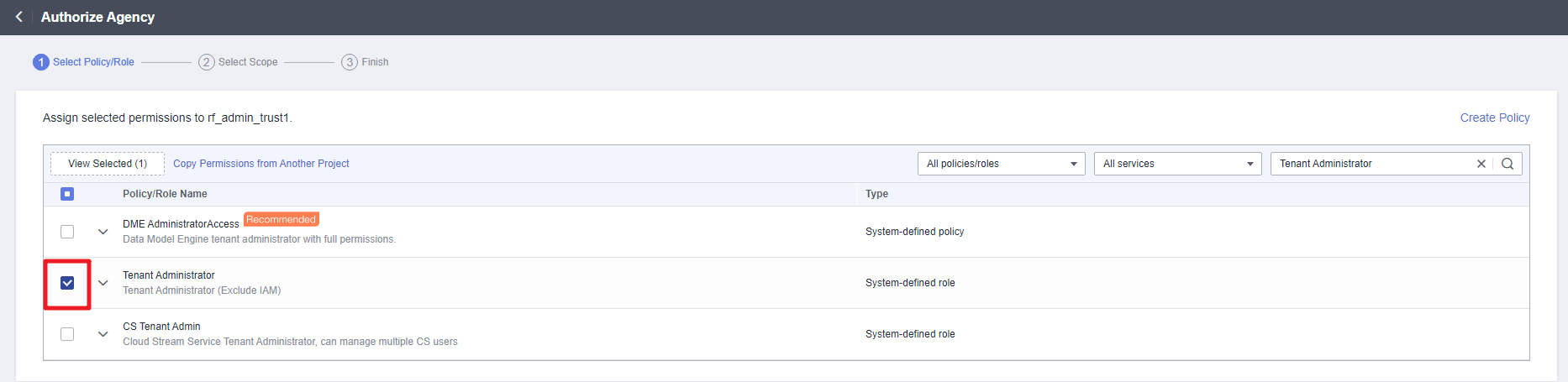The height and width of the screenshot is (382, 1568).
Task: Expand the DME AdministratorAccess row details
Action: click(103, 232)
